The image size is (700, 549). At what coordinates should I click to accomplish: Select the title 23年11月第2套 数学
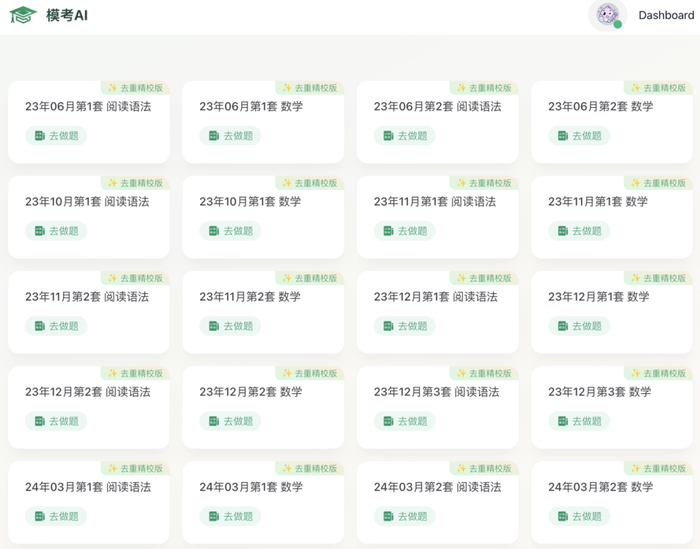coord(250,296)
